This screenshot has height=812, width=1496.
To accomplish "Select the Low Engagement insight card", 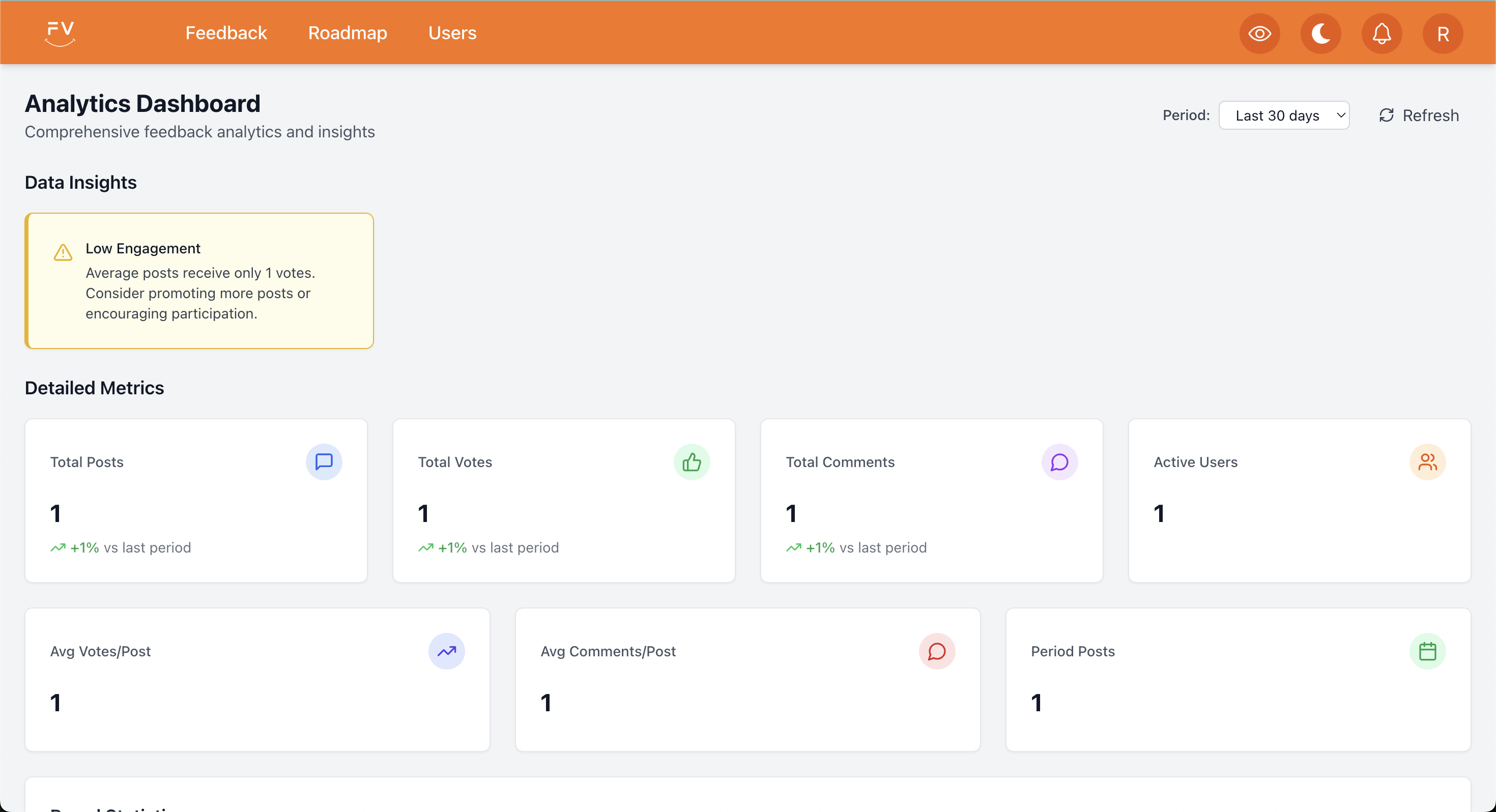I will [x=199, y=281].
